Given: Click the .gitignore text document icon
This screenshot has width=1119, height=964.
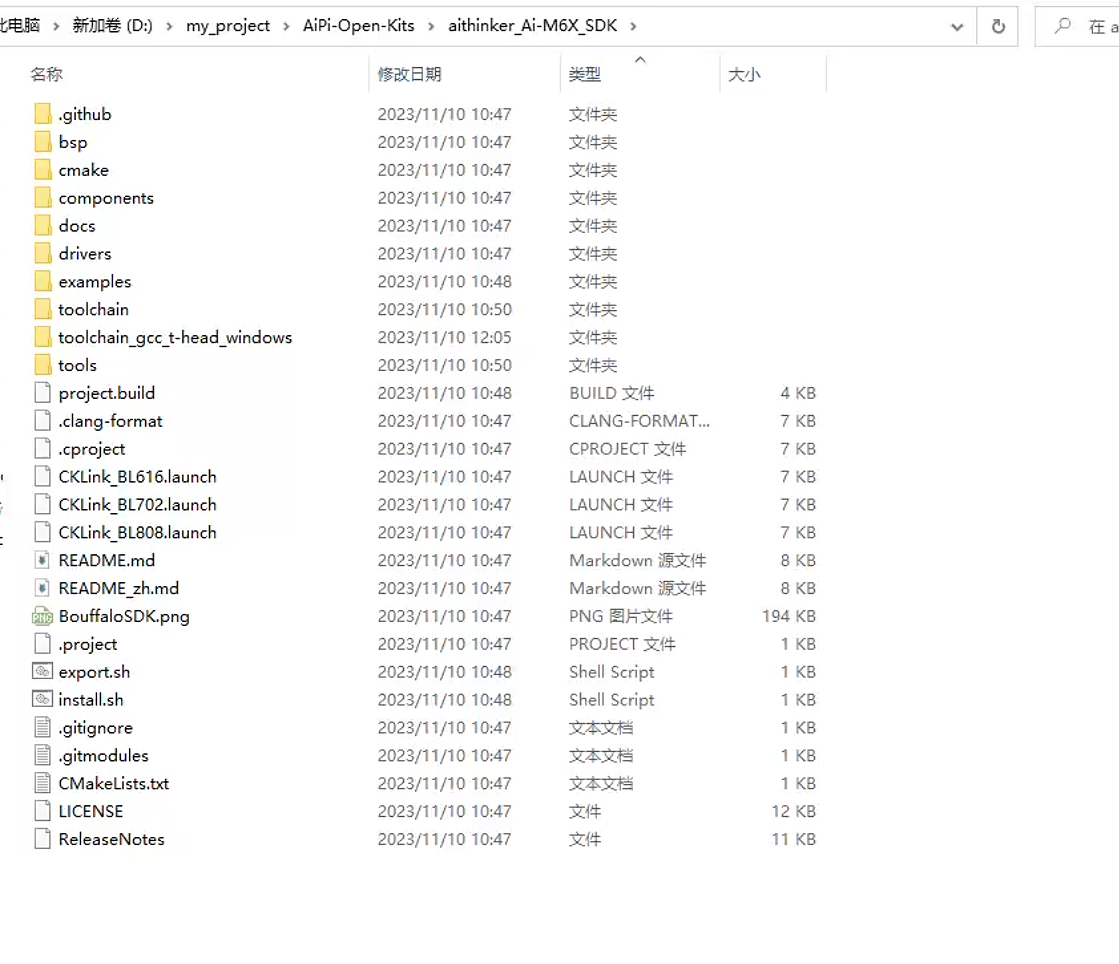Looking at the screenshot, I should coord(42,728).
